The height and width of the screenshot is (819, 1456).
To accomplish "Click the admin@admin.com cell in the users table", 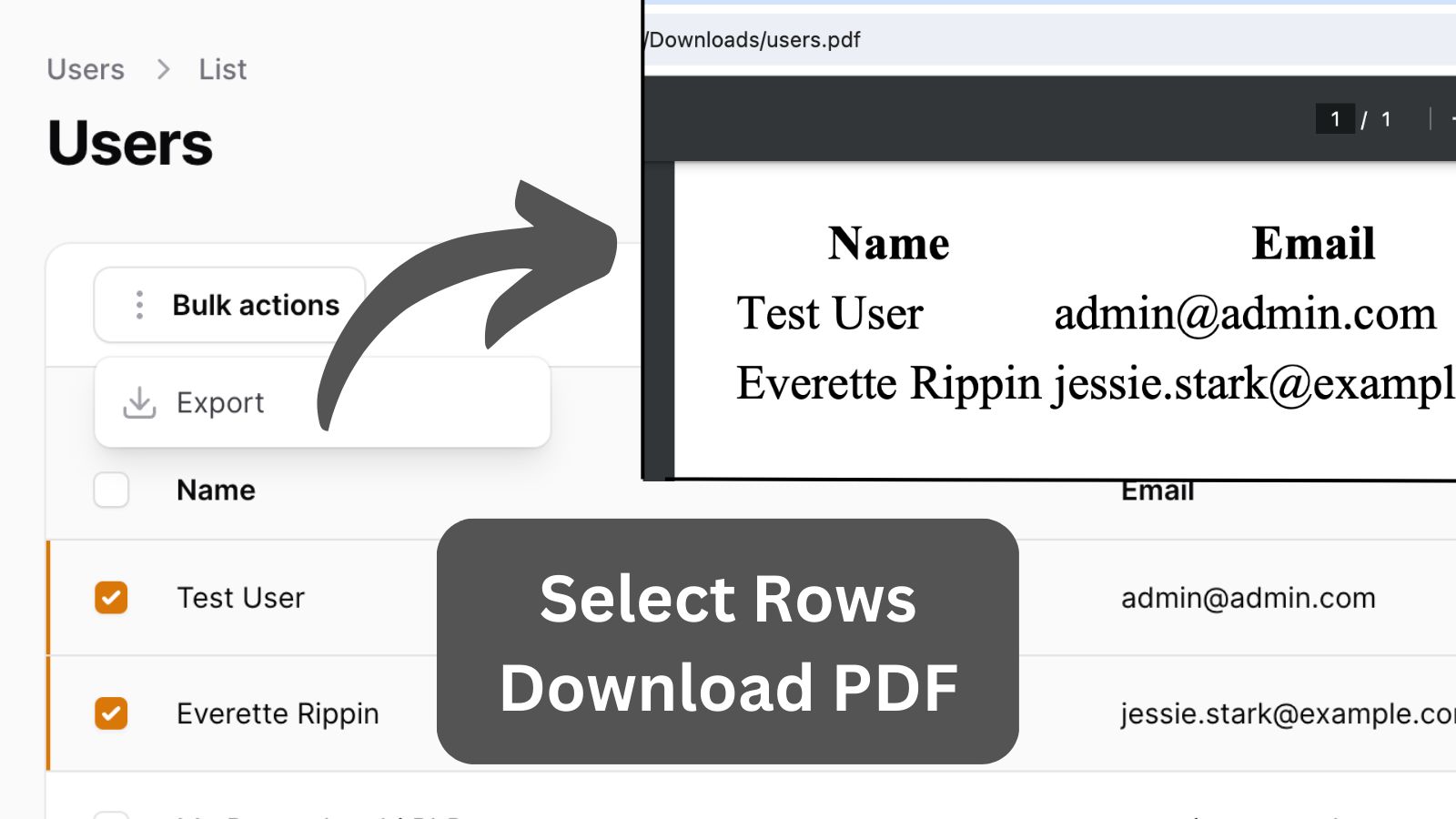I will pos(1248,598).
